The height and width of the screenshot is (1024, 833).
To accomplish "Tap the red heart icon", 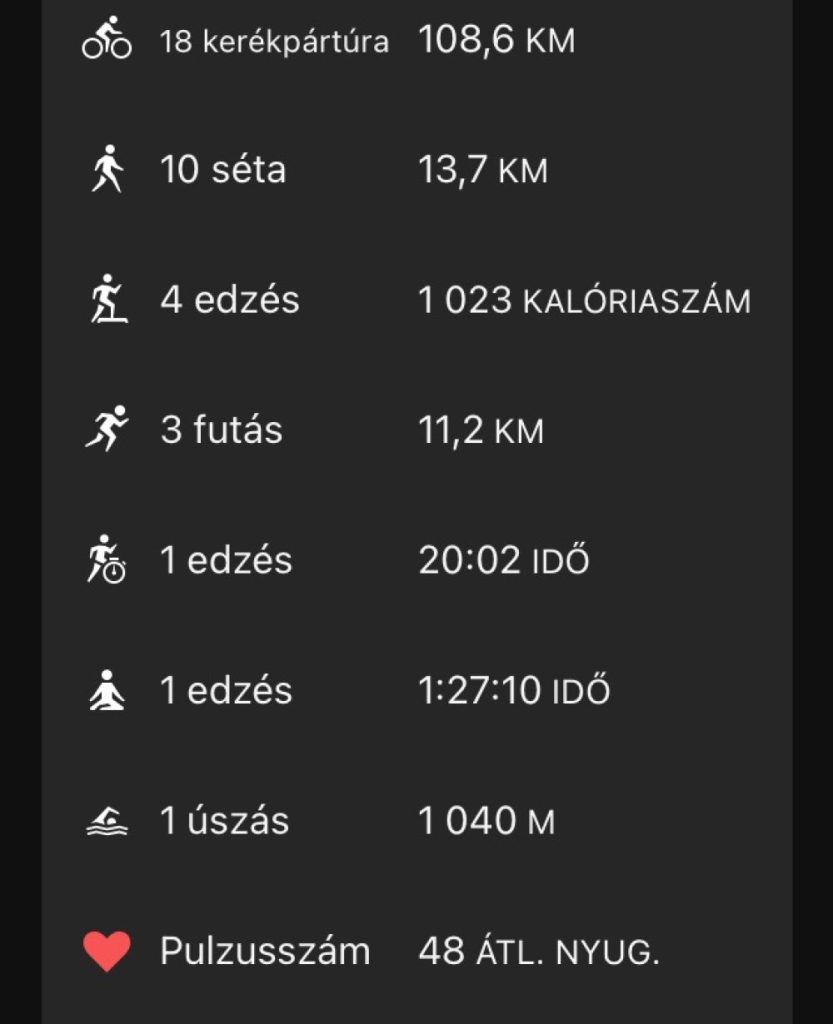I will (107, 952).
